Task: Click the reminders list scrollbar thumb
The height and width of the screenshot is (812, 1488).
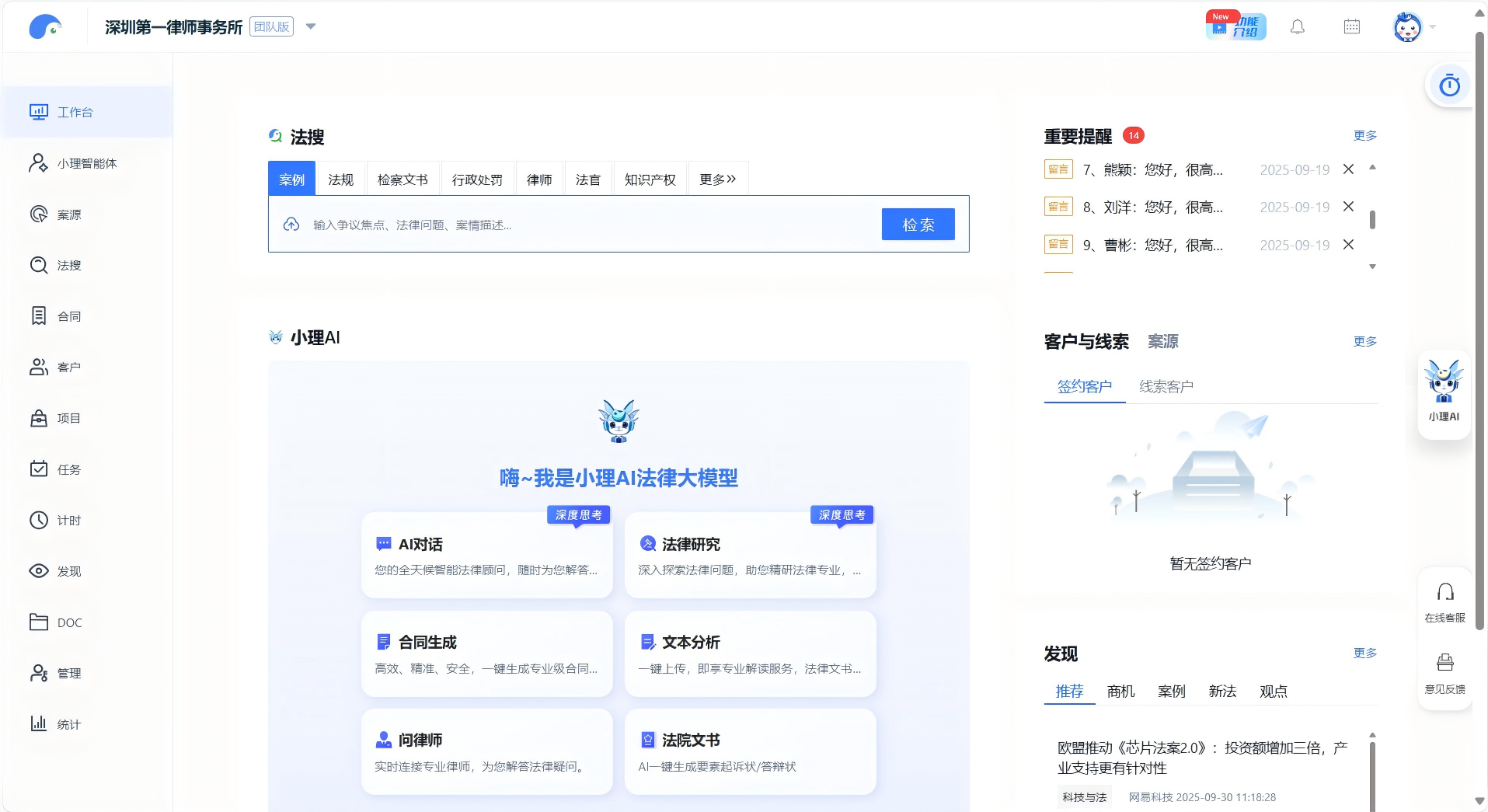Action: pos(1372,220)
